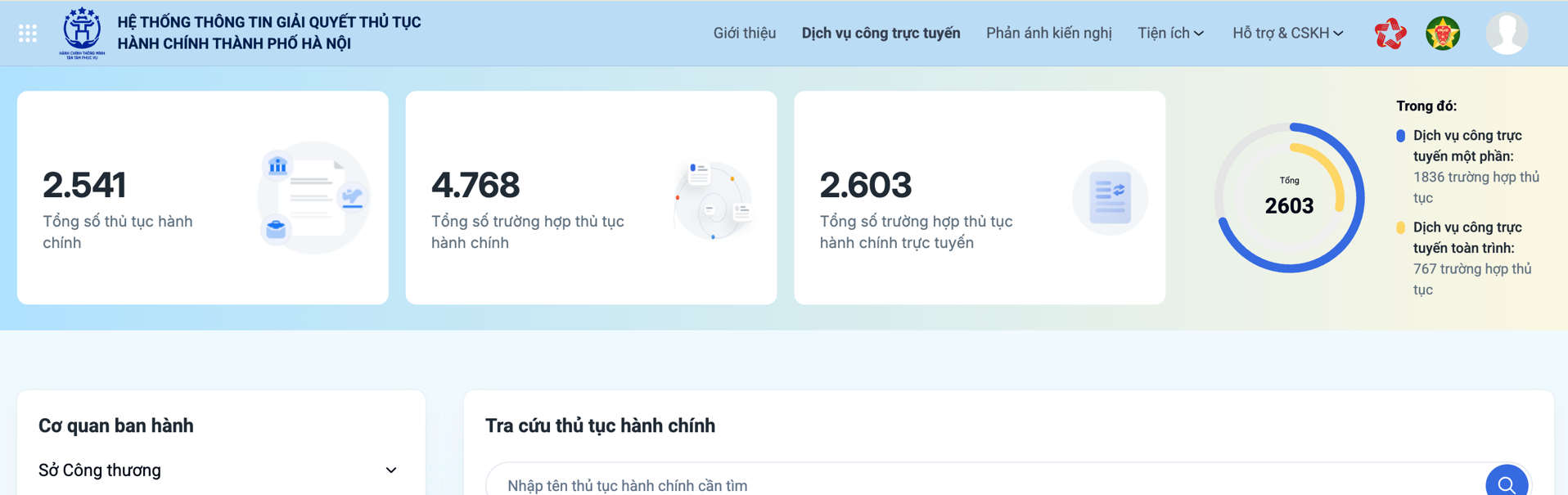
Task: Click the site title heading link
Action: [x=269, y=33]
